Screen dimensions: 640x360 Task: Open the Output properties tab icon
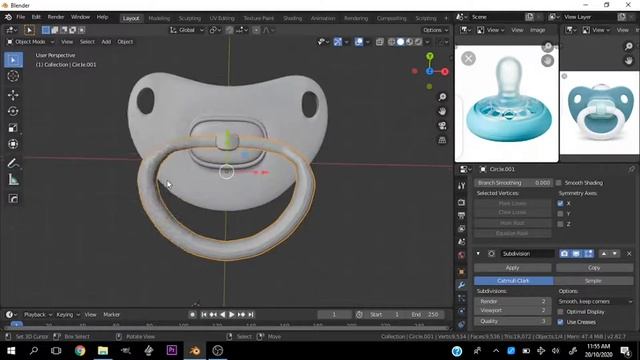click(x=462, y=216)
